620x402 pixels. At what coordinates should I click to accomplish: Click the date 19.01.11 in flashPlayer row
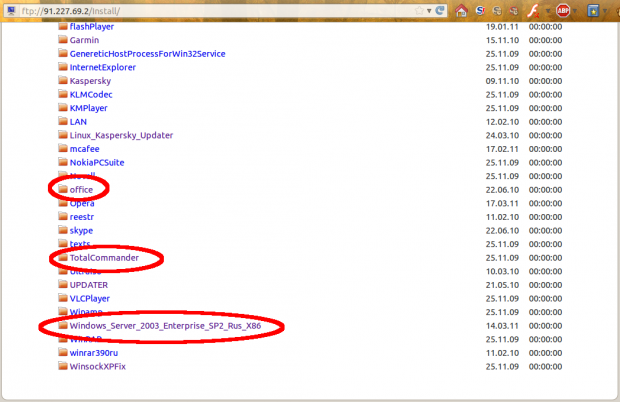(502, 27)
